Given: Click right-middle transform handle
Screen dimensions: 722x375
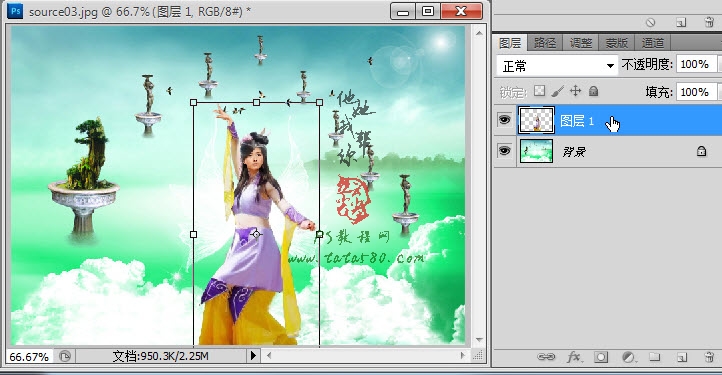Looking at the screenshot, I should coord(319,234).
